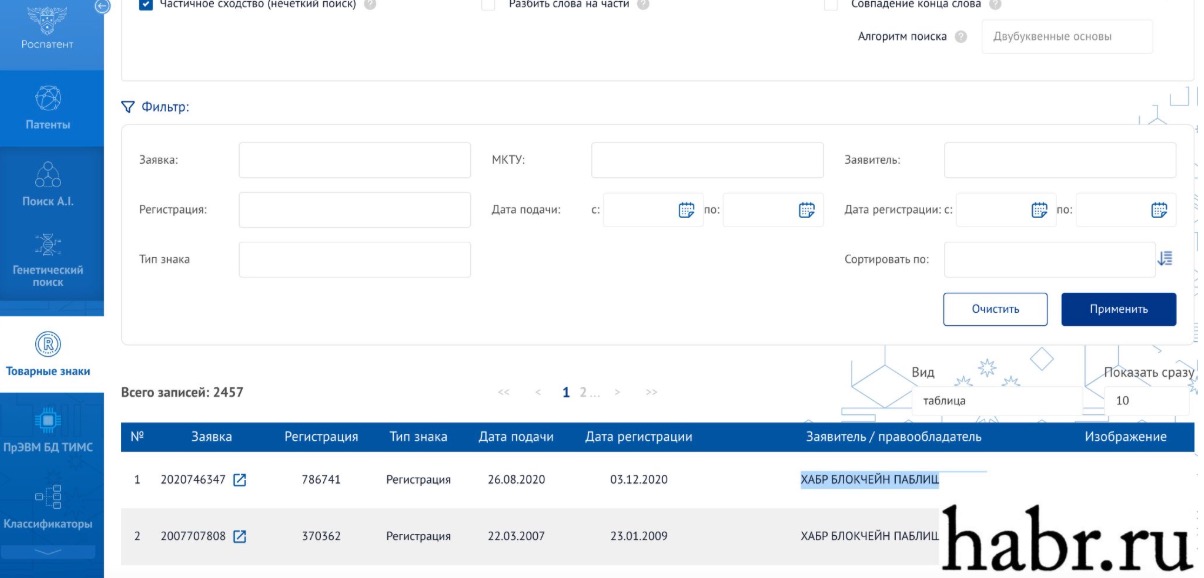Open the Роспатент home logo
Image resolution: width=1204 pixels, height=578 pixels.
click(x=48, y=27)
